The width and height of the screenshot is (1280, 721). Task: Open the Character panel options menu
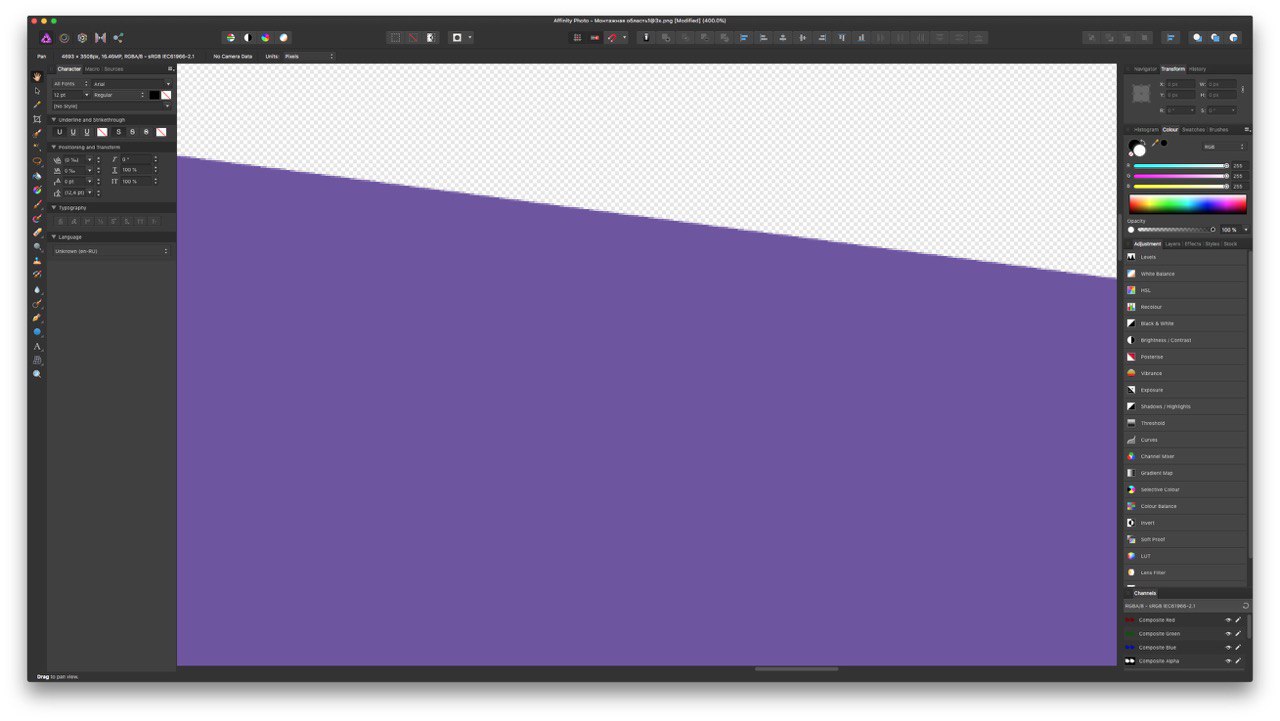point(170,69)
